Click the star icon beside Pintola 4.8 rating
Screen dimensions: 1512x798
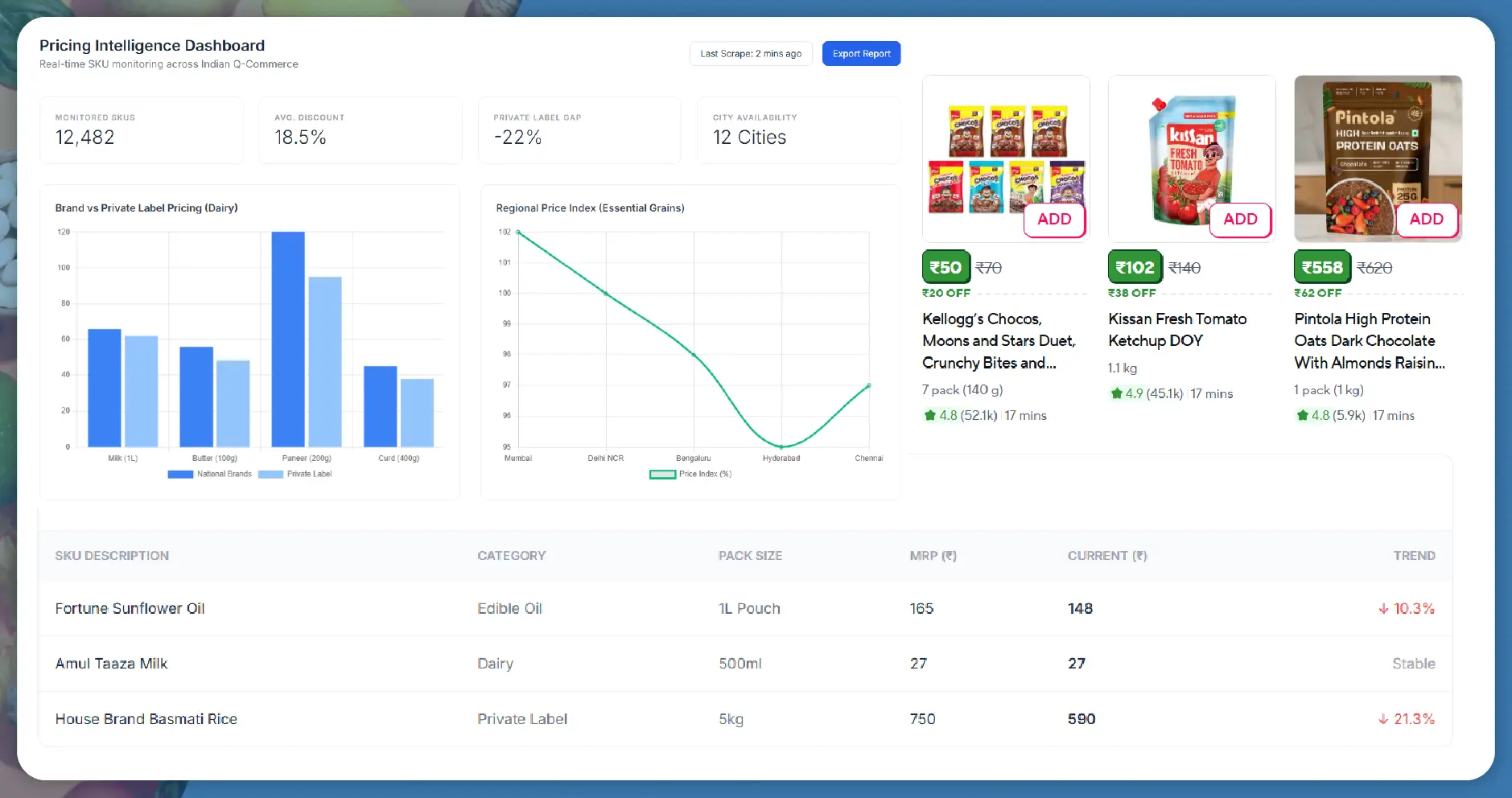pos(1302,416)
